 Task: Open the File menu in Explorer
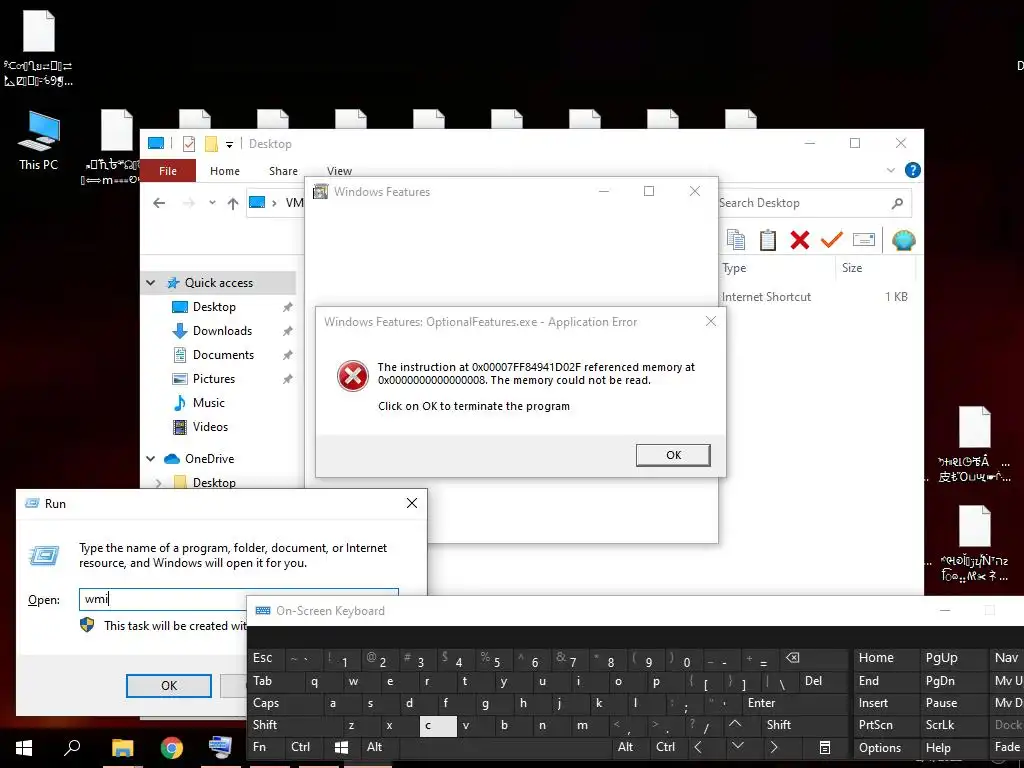(x=168, y=171)
